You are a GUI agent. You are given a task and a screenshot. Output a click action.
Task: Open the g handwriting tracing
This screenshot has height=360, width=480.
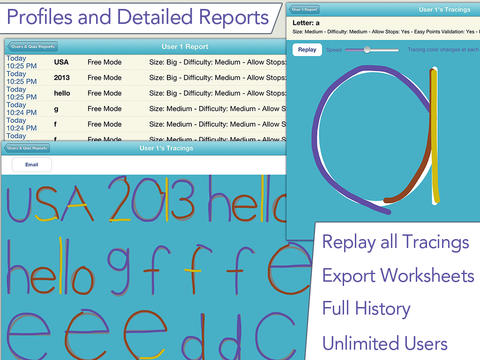pyautogui.click(x=119, y=272)
